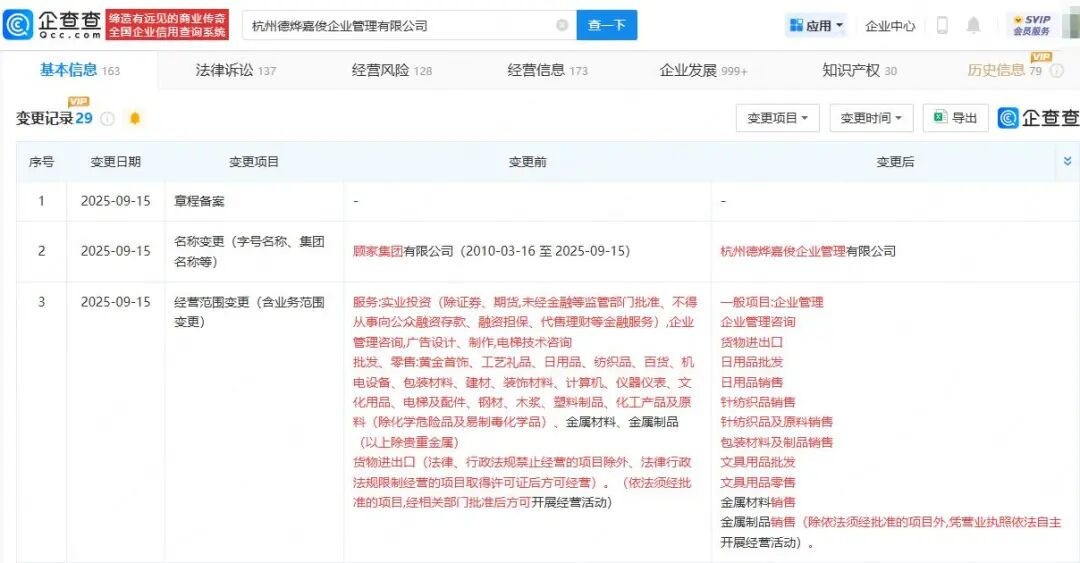Switch to the 知识产权 tab
The height and width of the screenshot is (563, 1080).
click(860, 70)
